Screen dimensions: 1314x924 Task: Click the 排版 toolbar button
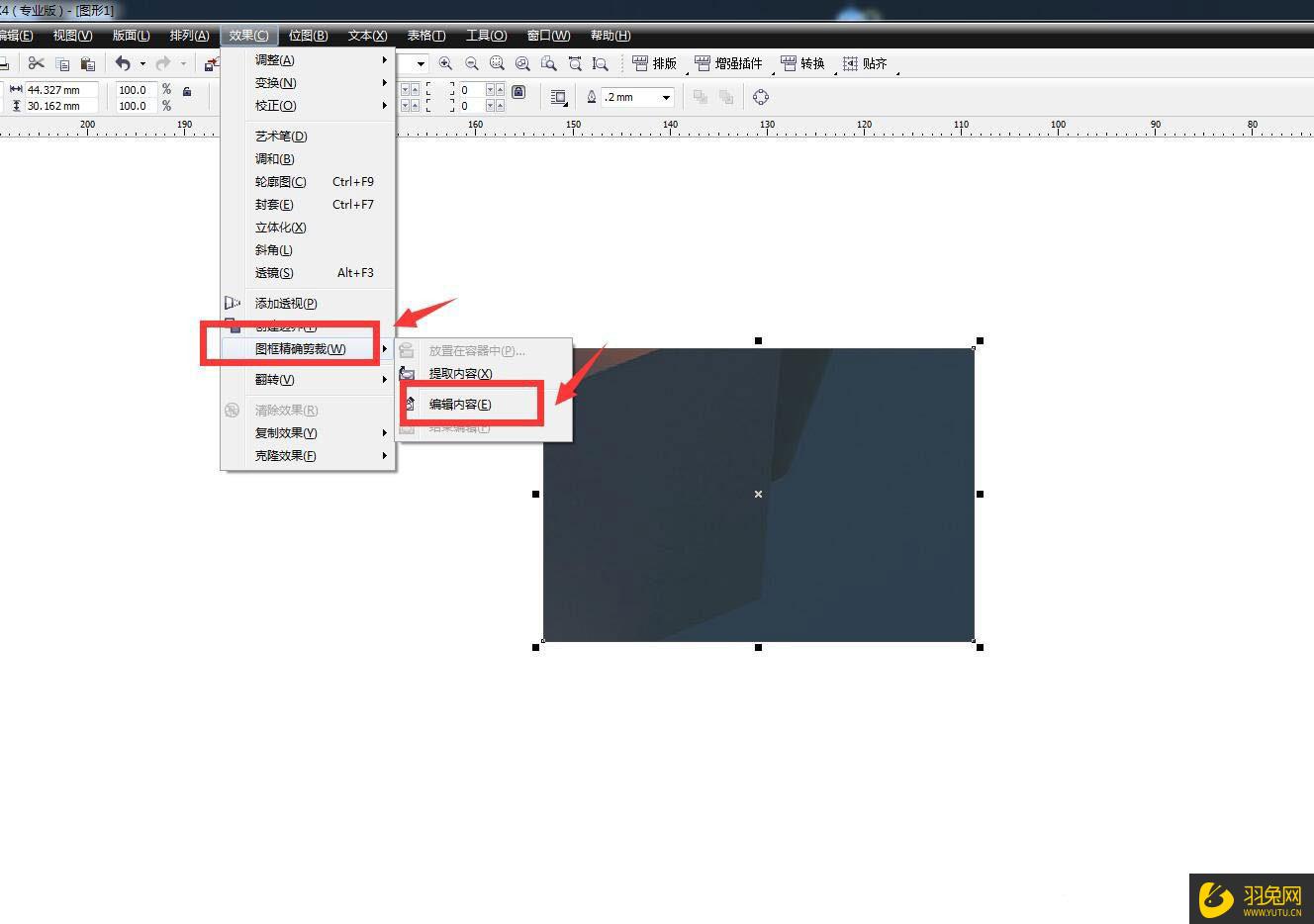(654, 63)
